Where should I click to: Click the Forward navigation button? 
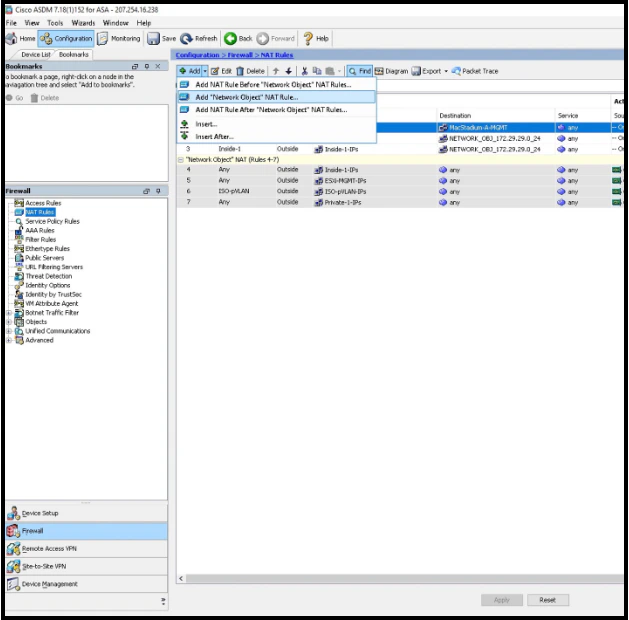click(x=276, y=38)
